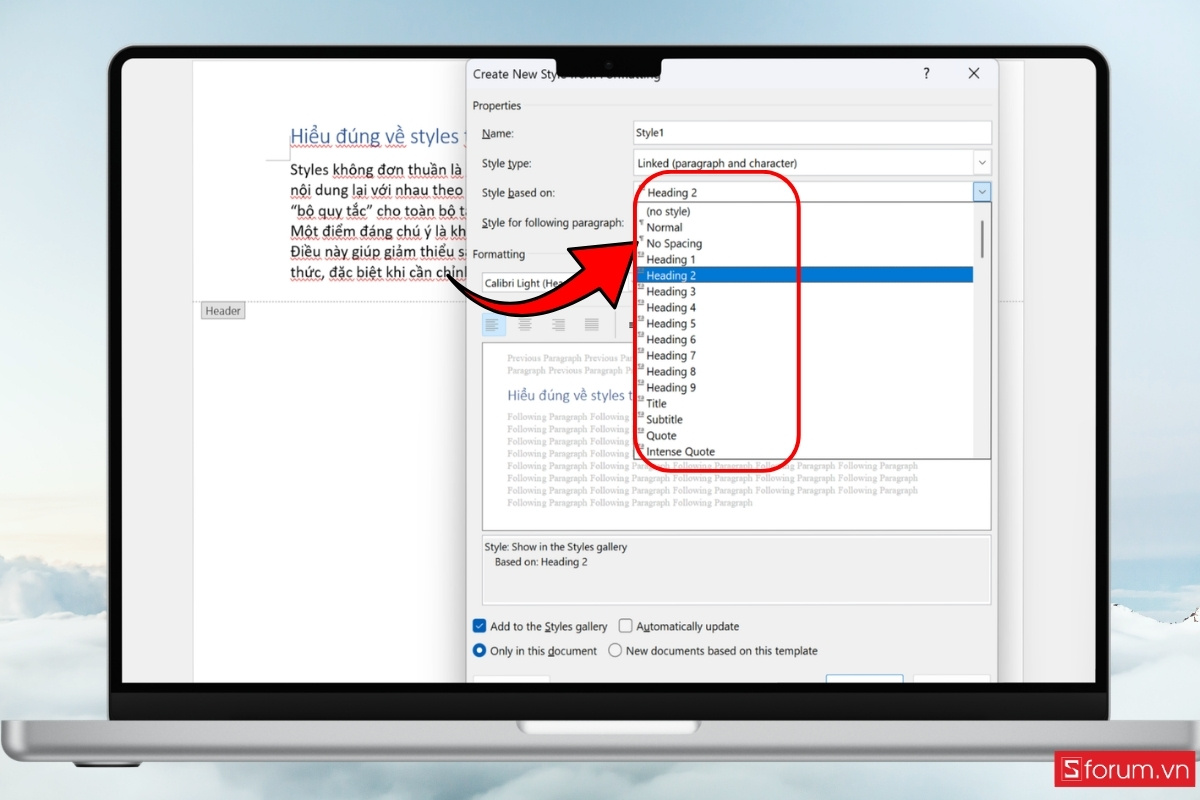Image resolution: width=1200 pixels, height=800 pixels.
Task: Collapse the Style based on dropdown arrow
Action: click(982, 192)
